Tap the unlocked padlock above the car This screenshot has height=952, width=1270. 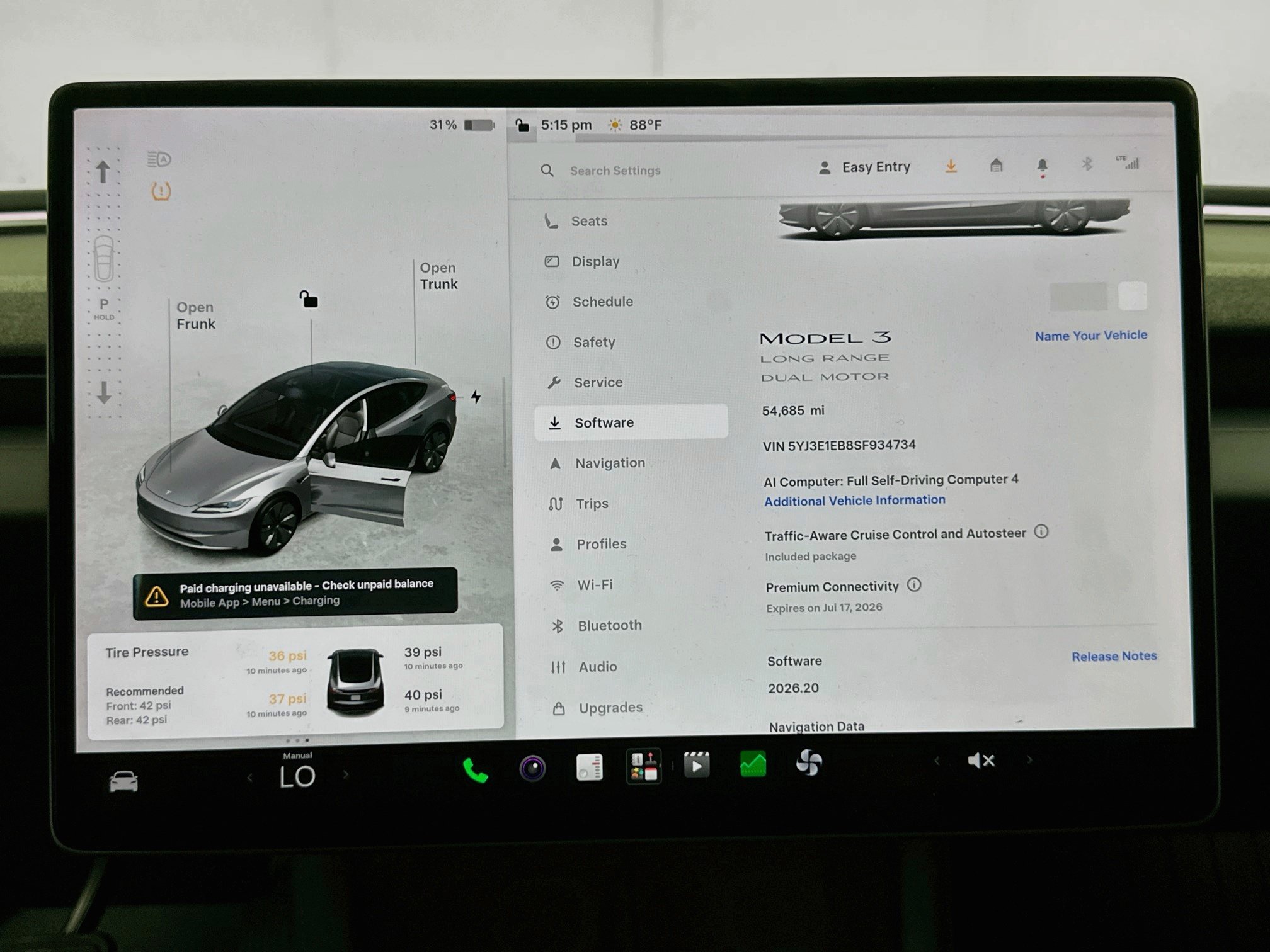(x=308, y=299)
